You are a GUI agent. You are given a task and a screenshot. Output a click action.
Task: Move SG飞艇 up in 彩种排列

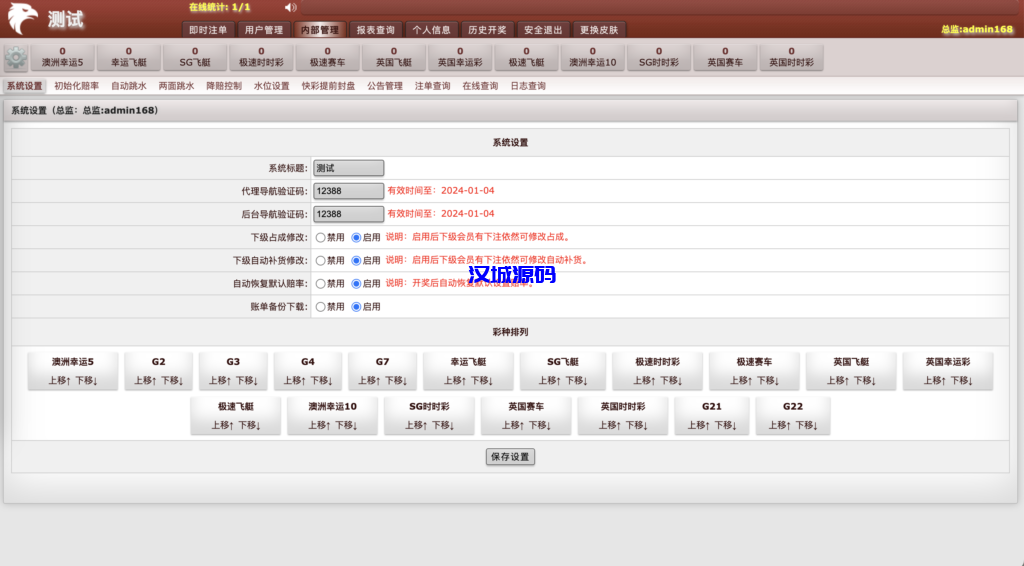pyautogui.click(x=549, y=380)
